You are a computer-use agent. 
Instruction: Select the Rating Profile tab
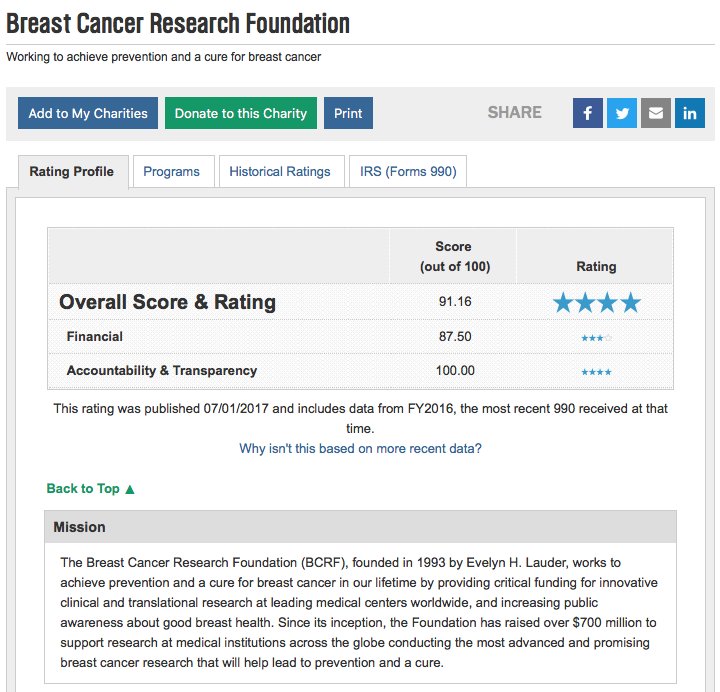[73, 172]
